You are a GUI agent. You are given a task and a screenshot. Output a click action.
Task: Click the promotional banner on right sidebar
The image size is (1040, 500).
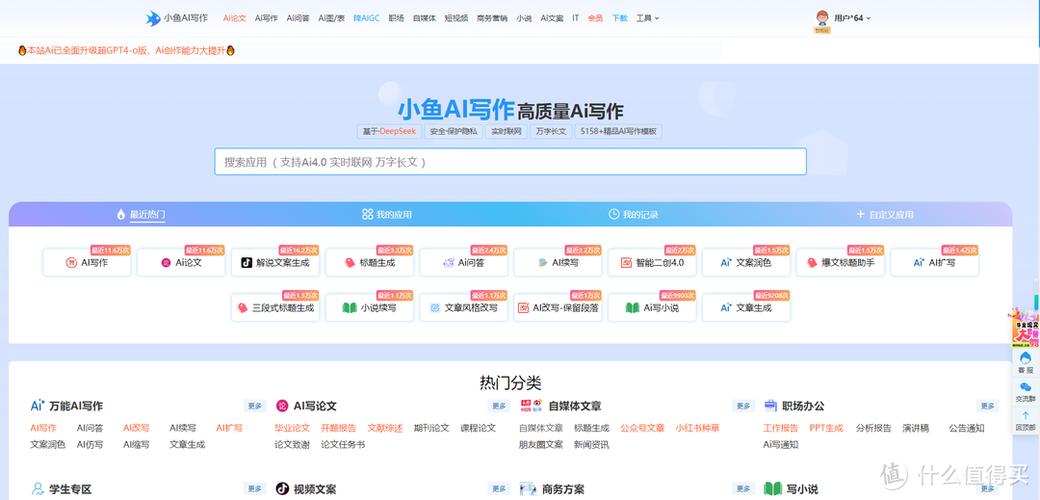pos(1025,328)
